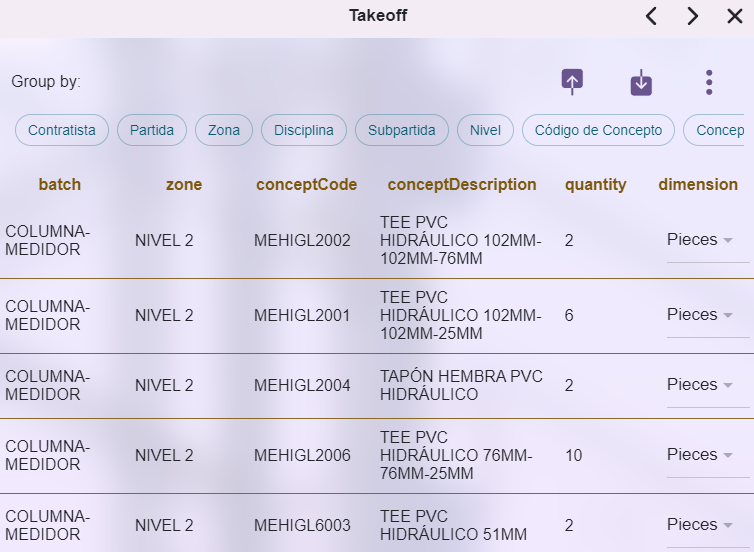Viewport: 754px width, 552px height.
Task: Click the download icon in the toolbar
Action: pyautogui.click(x=641, y=83)
